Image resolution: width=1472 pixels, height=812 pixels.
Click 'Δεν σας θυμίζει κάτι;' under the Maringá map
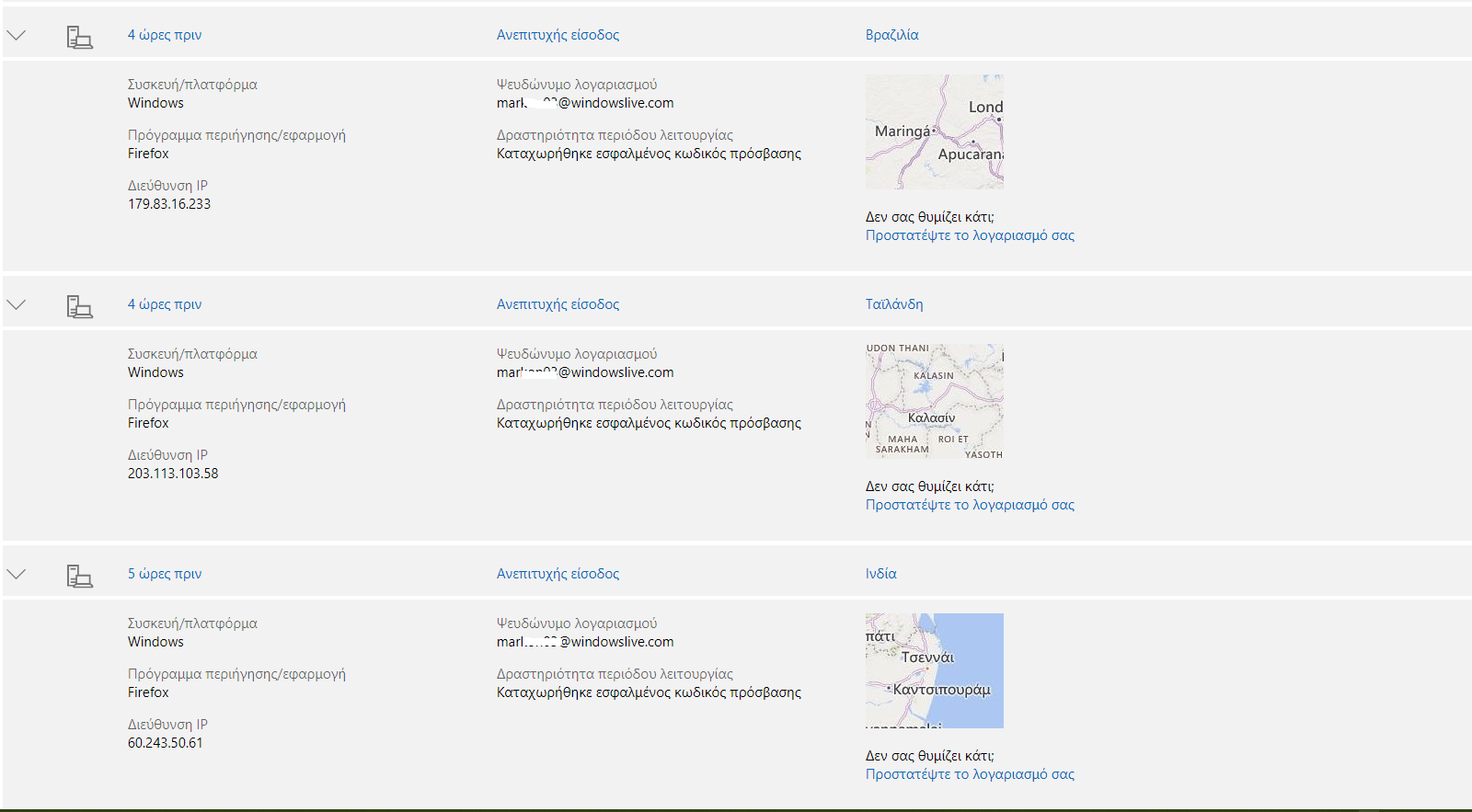pyautogui.click(x=930, y=217)
